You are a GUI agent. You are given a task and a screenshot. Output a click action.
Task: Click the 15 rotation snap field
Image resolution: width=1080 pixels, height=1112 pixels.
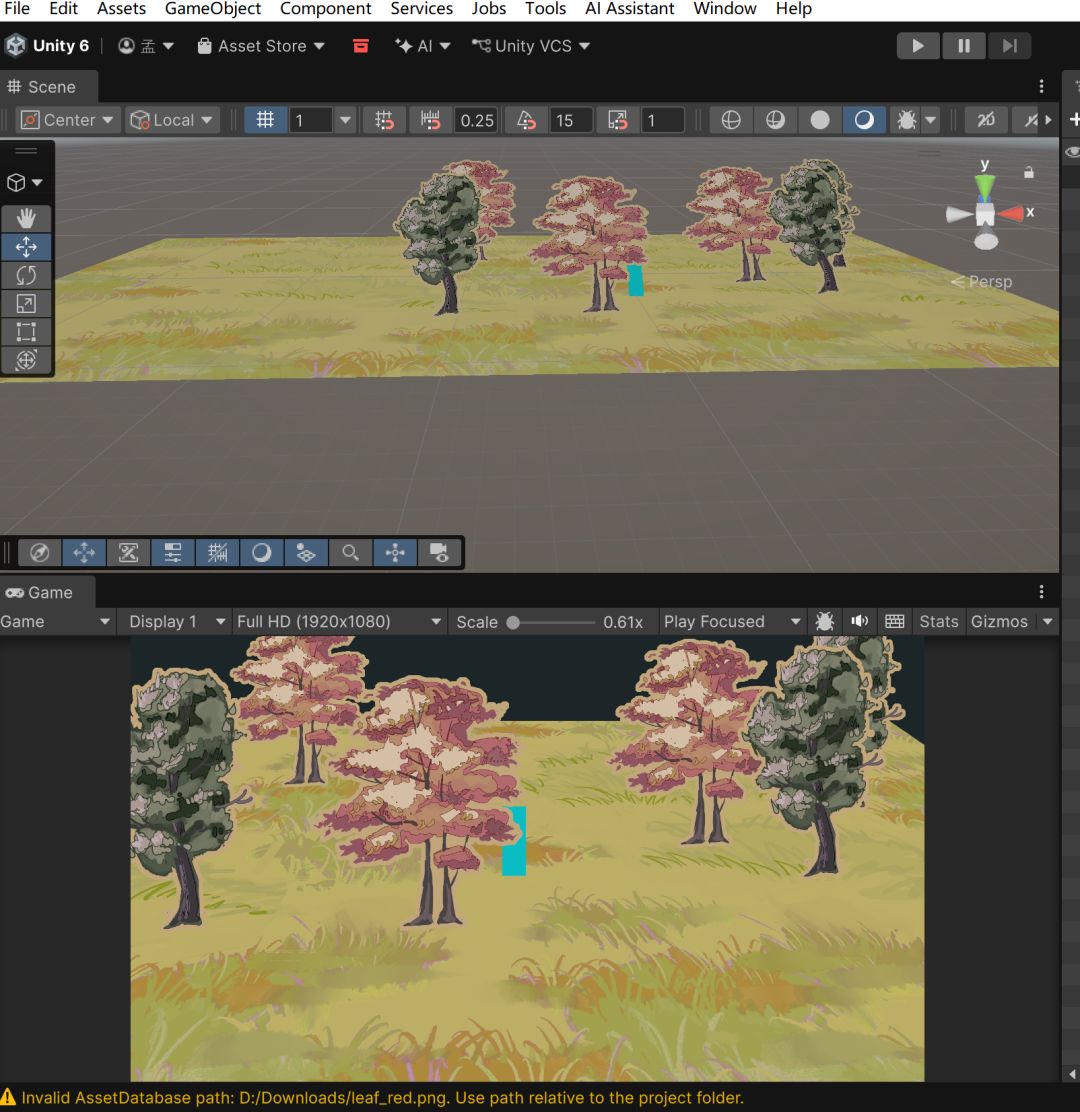click(571, 120)
